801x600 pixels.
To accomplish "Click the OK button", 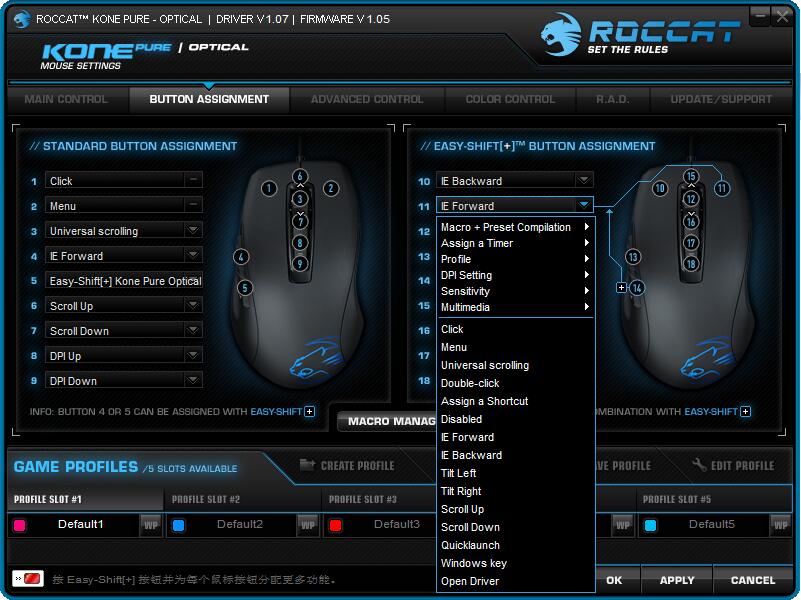I will [614, 580].
